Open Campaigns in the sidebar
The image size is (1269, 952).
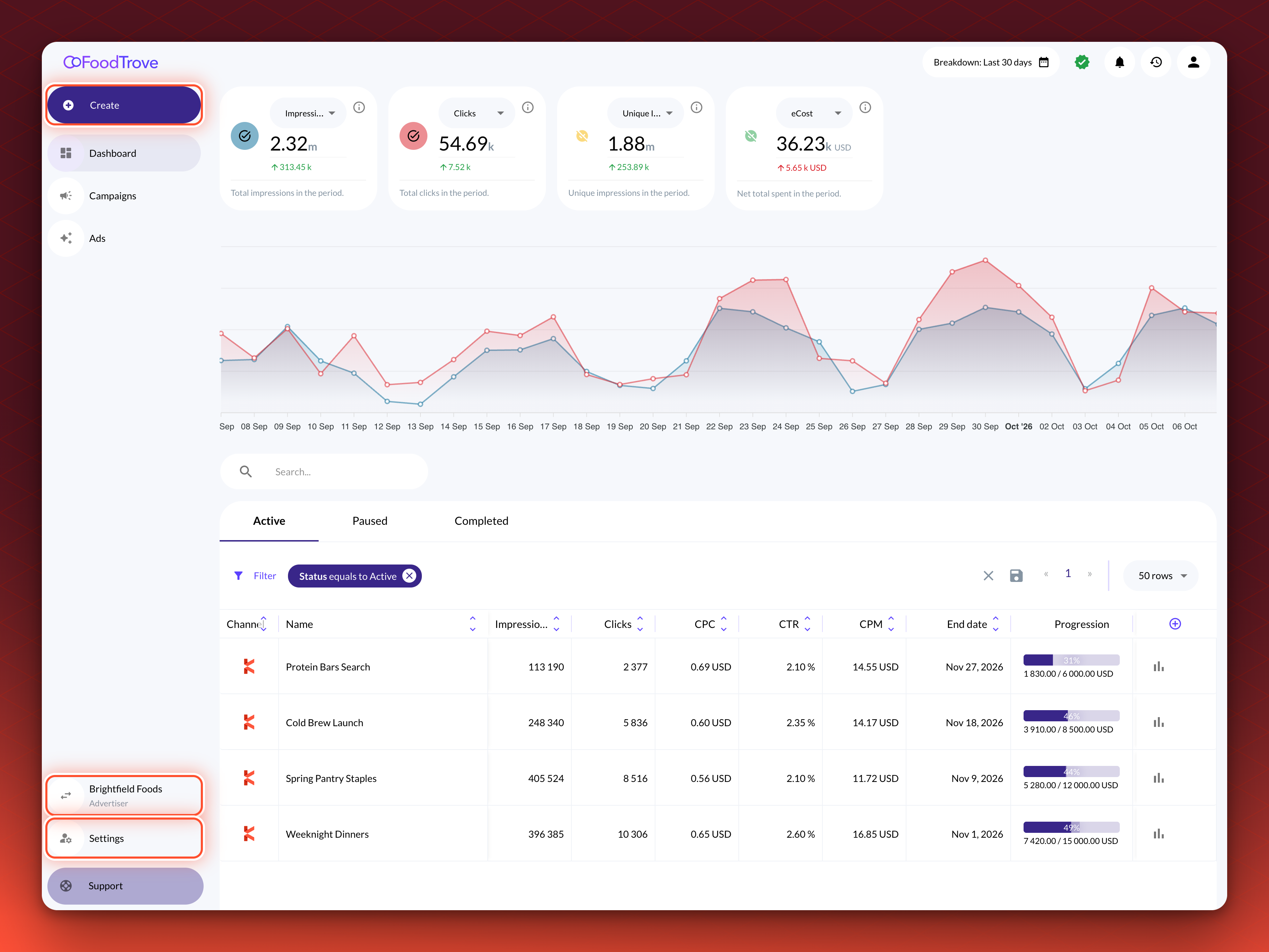pyautogui.click(x=124, y=195)
